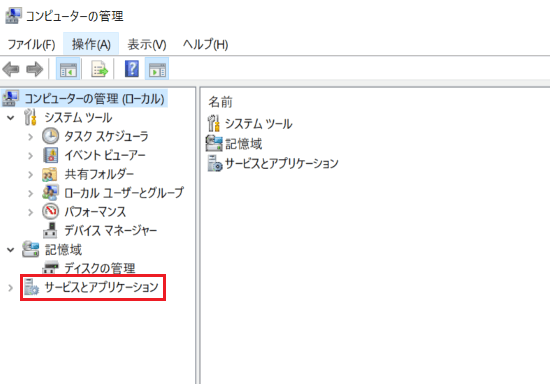Screen dimensions: 550x384
Task: Click the 記憶域 storage icon in tree
Action: pos(31,249)
